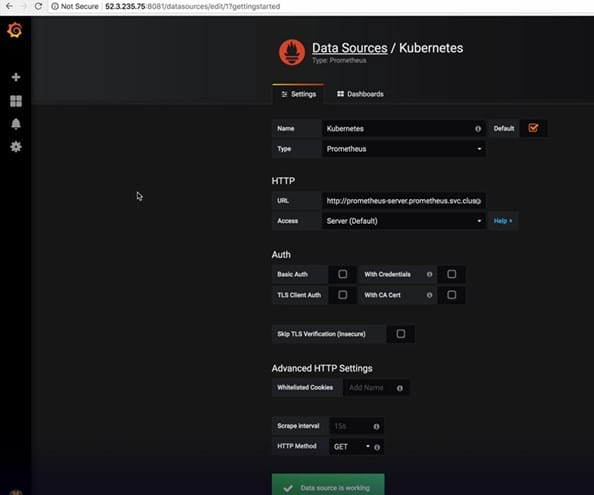Click the URL input with prometheus-server address
The height and width of the screenshot is (495, 594).
pyautogui.click(x=403, y=201)
